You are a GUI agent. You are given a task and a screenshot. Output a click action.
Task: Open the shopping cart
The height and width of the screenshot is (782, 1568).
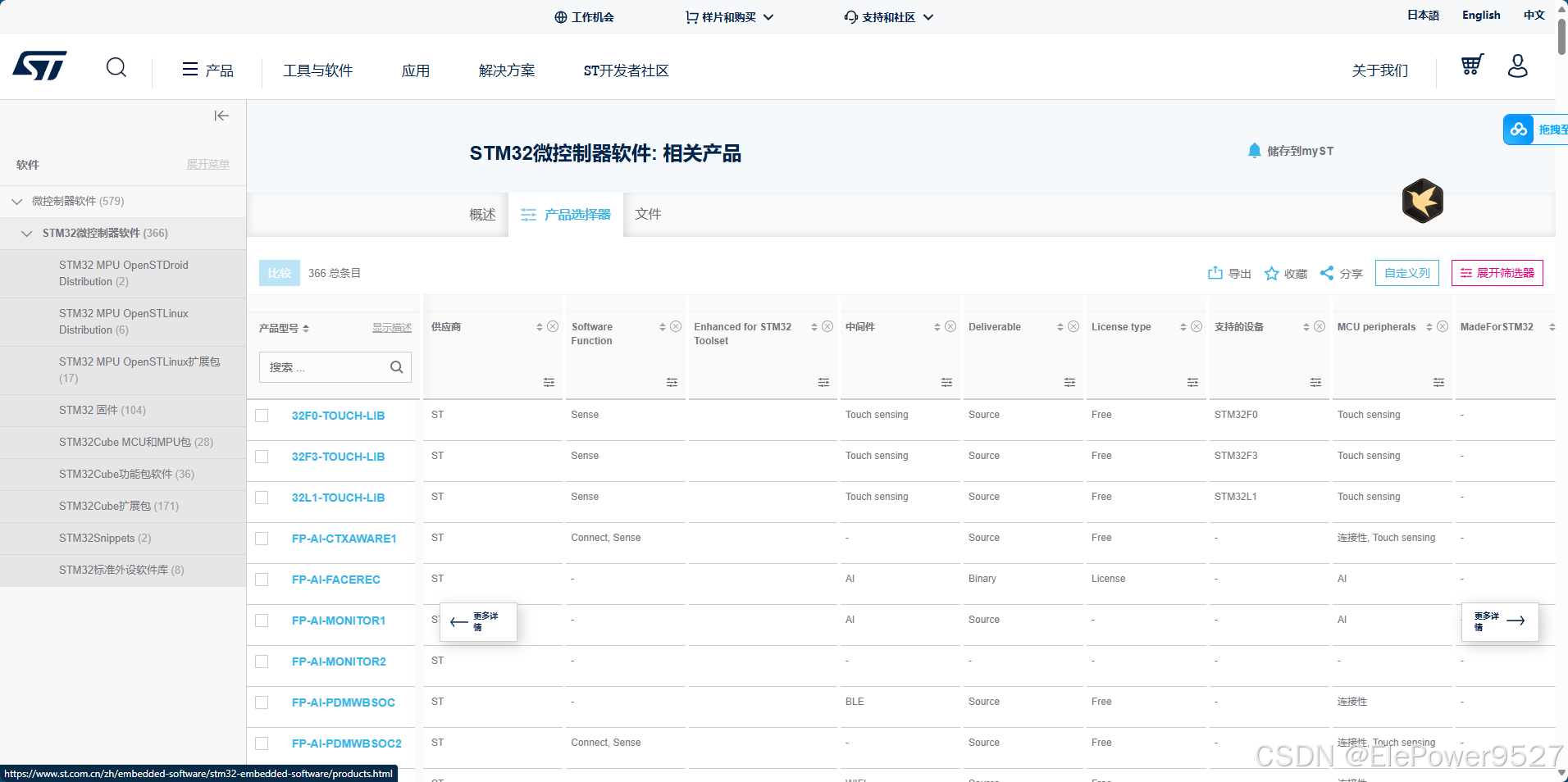point(1472,65)
